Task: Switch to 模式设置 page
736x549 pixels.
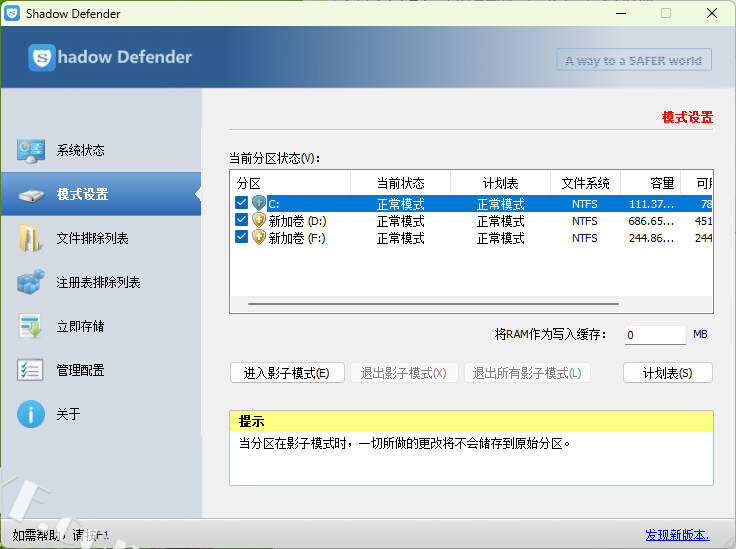Action: click(x=101, y=194)
